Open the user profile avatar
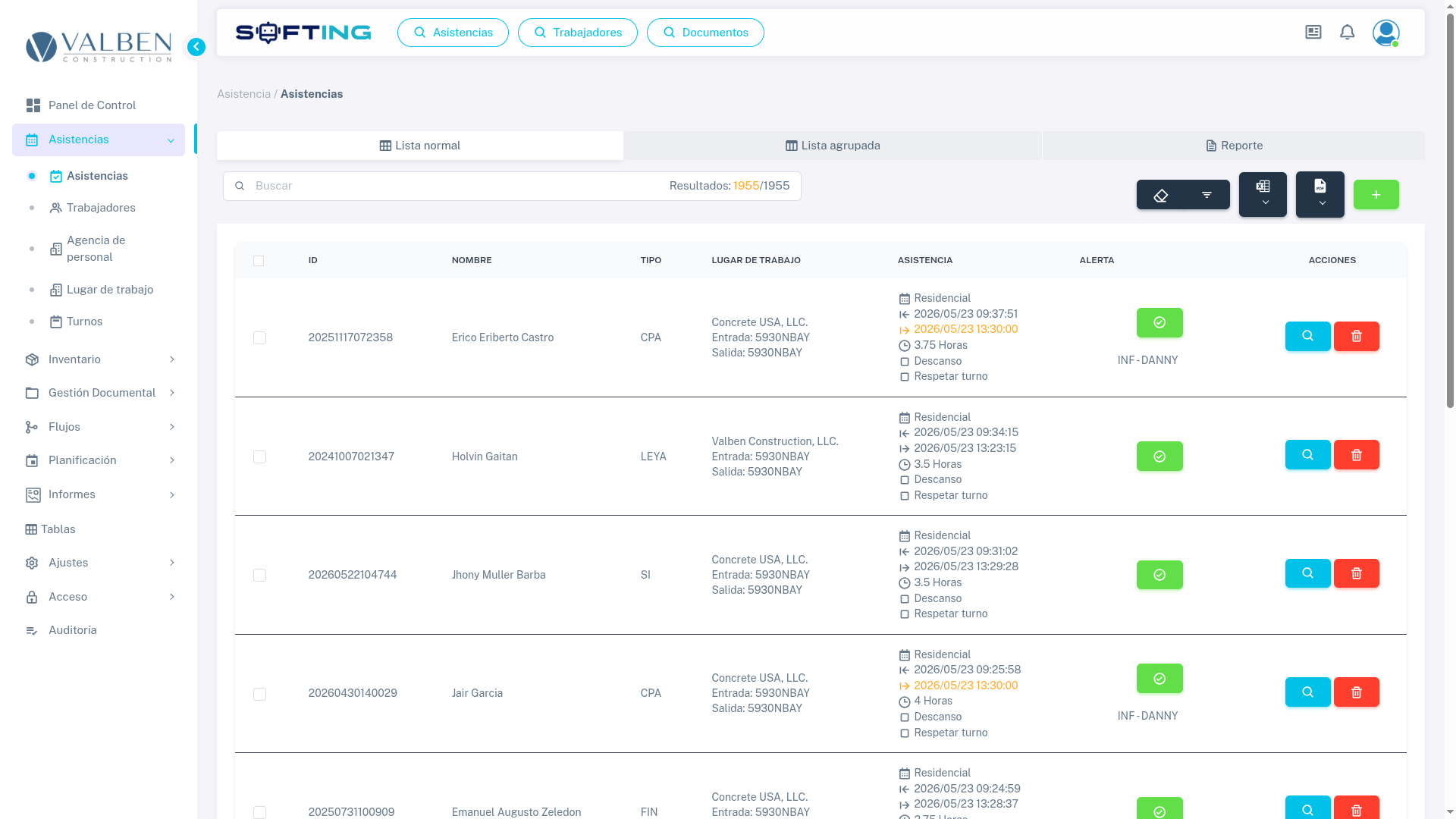 coord(1385,33)
